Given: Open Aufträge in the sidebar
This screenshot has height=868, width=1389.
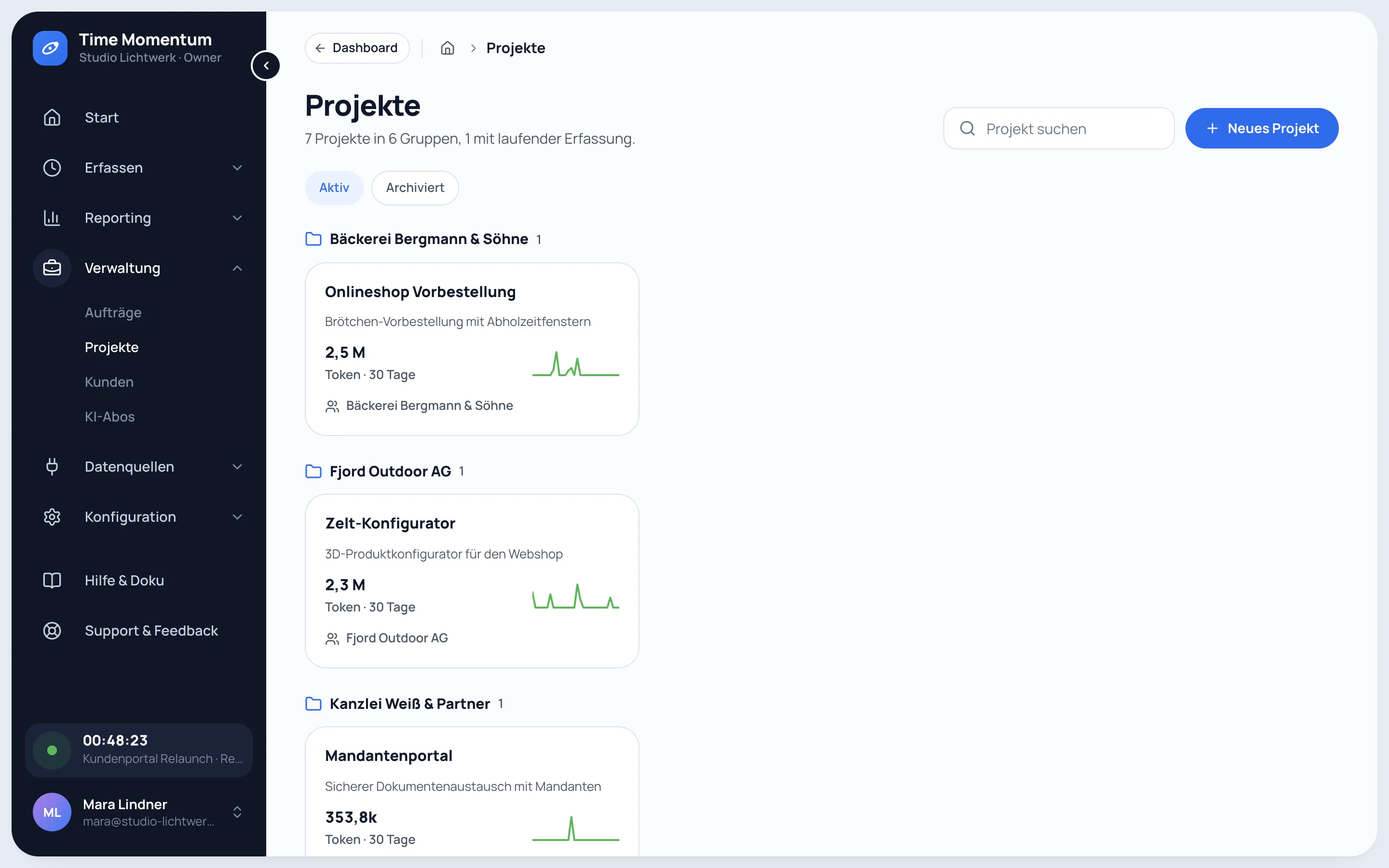Looking at the screenshot, I should pyautogui.click(x=113, y=312).
